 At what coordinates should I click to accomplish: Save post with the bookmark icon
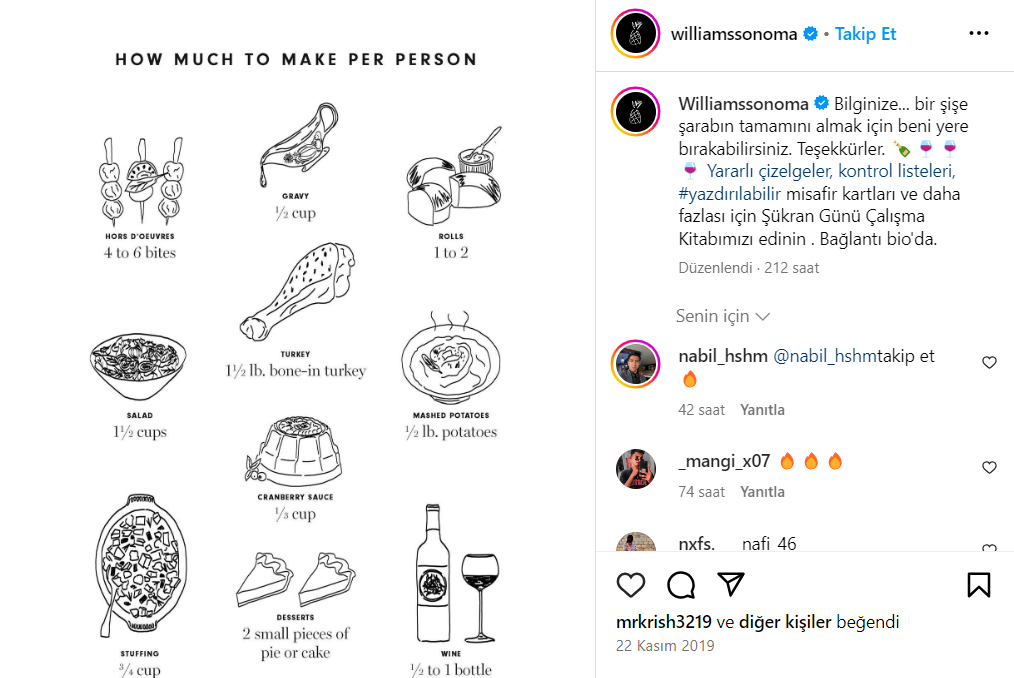[978, 585]
